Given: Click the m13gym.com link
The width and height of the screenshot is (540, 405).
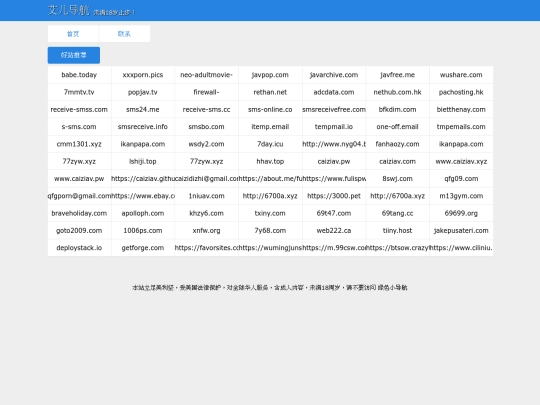Looking at the screenshot, I should [461, 196].
